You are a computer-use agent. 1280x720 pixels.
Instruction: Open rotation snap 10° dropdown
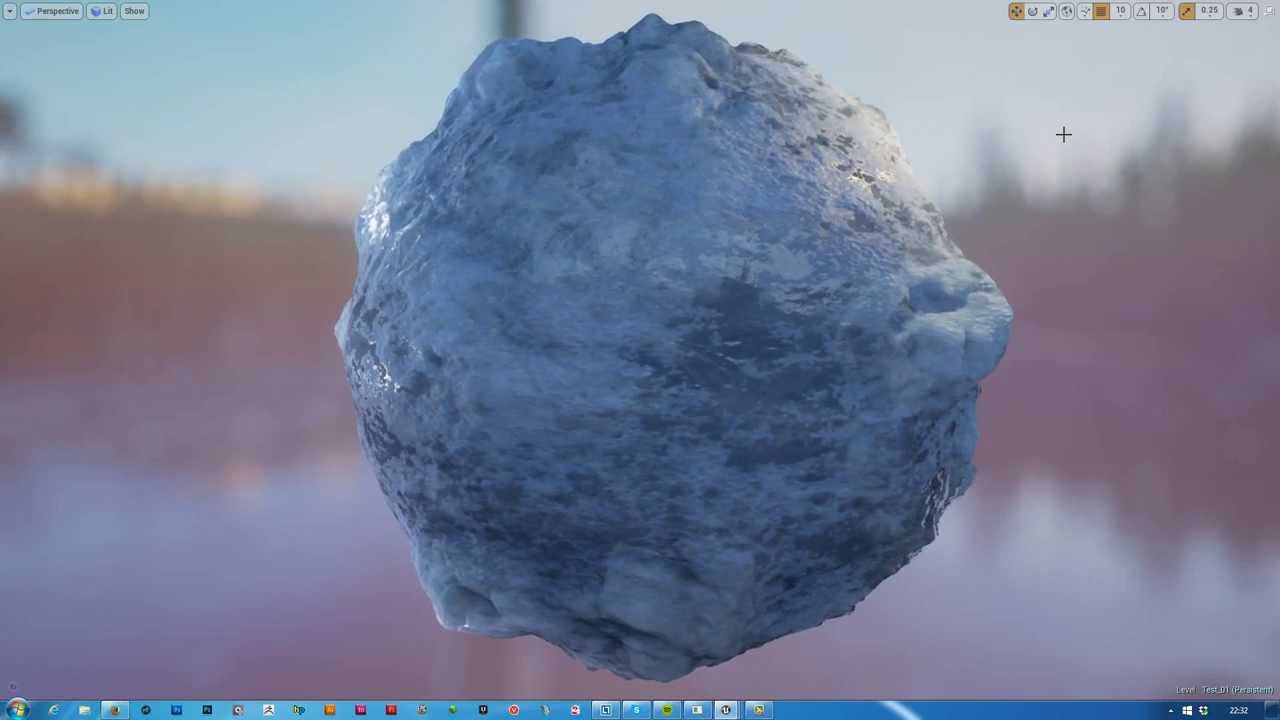pos(1162,11)
